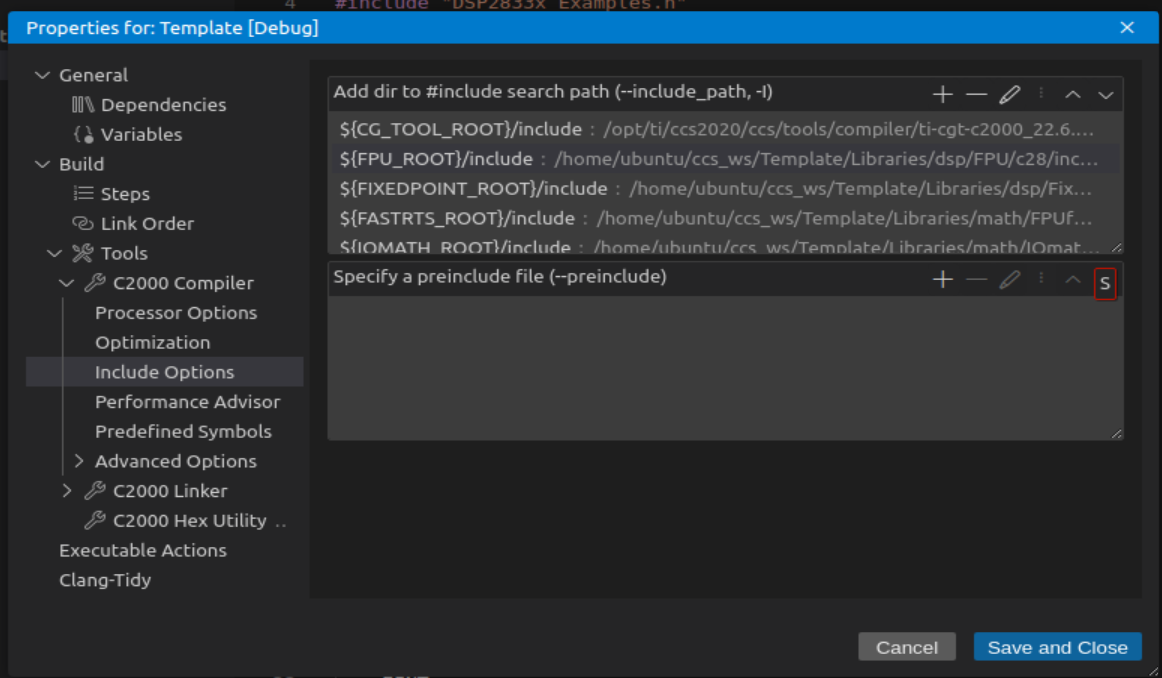
Task: Select General category label
Action: click(93, 75)
